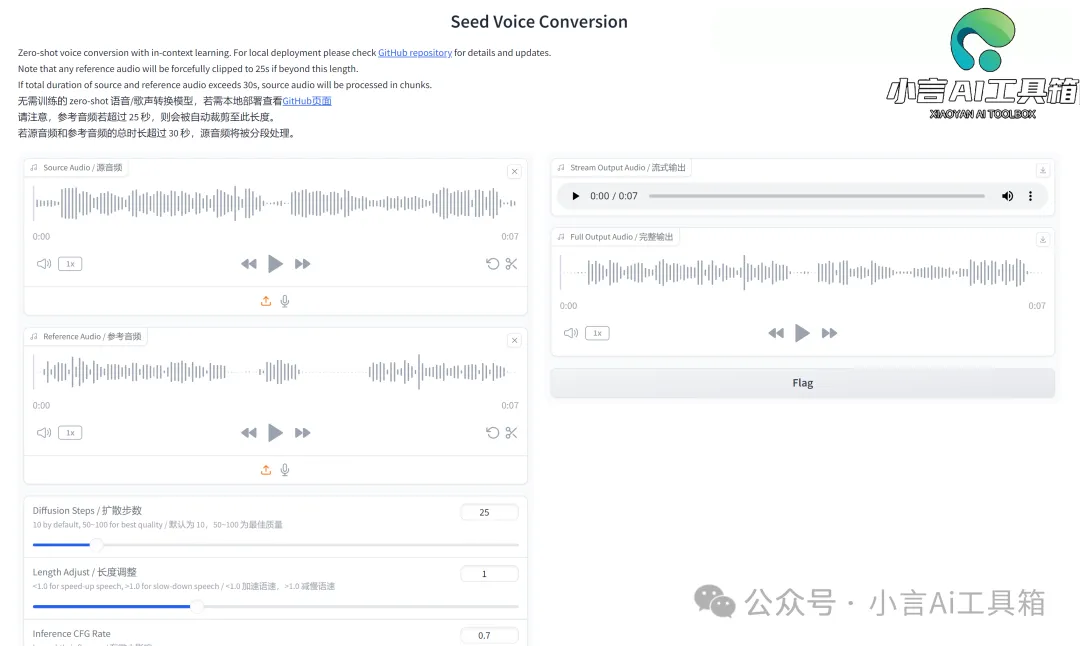Screen dimensions: 1080x646
Task: Focus the Diffusion Steps value field
Action: 489,512
